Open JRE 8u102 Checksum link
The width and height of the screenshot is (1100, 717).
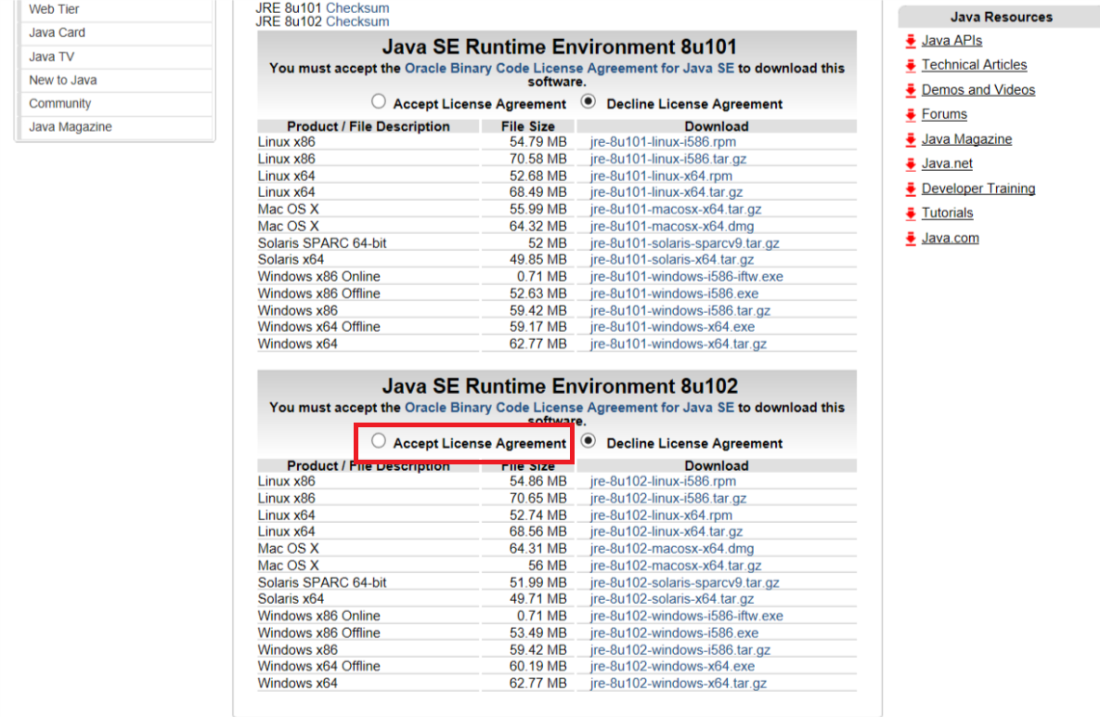click(357, 21)
